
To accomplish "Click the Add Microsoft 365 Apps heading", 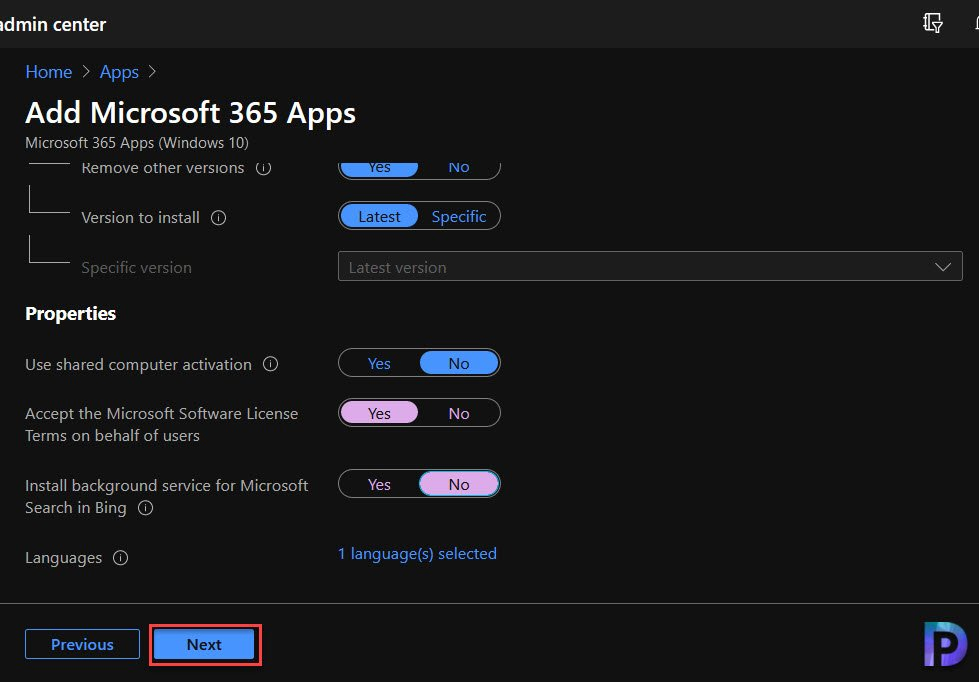I will point(190,113).
